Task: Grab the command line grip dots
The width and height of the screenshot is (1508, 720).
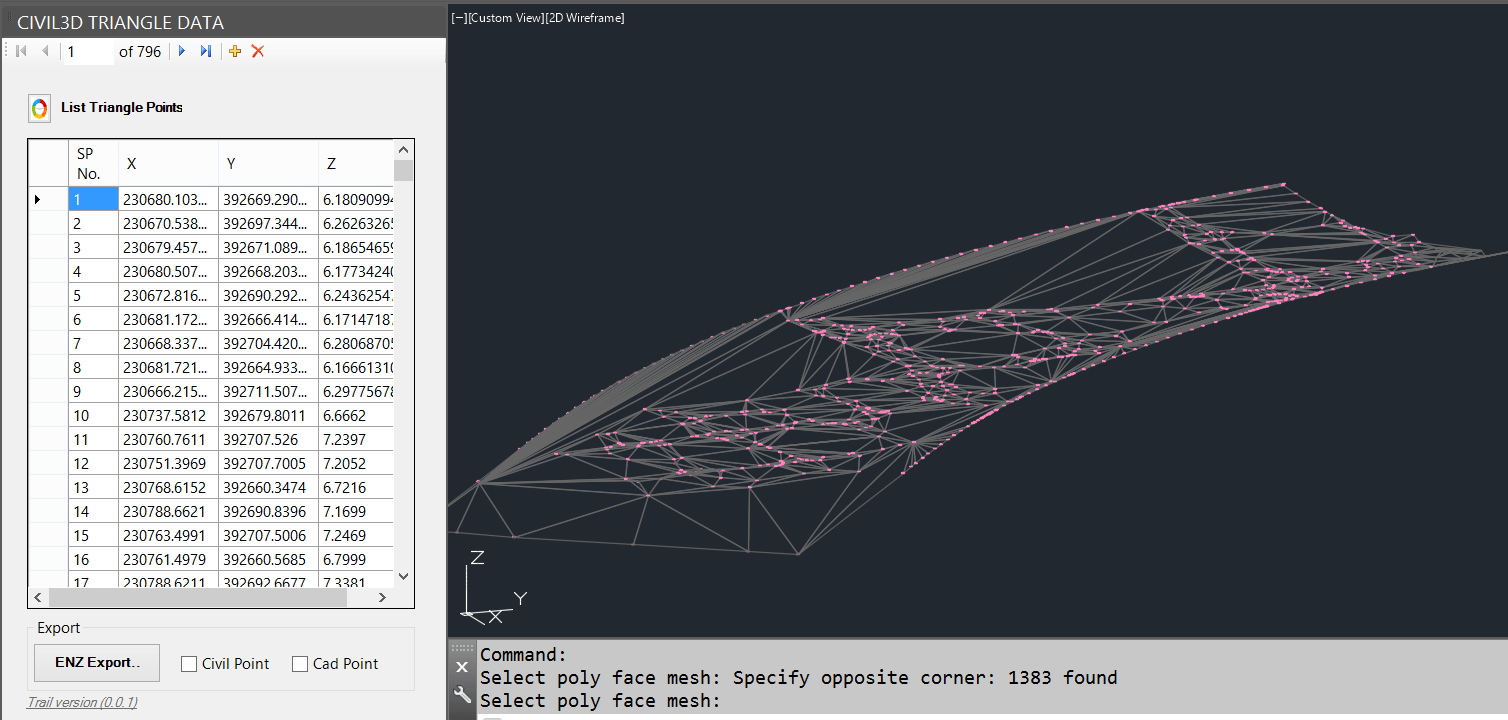Action: click(x=462, y=648)
